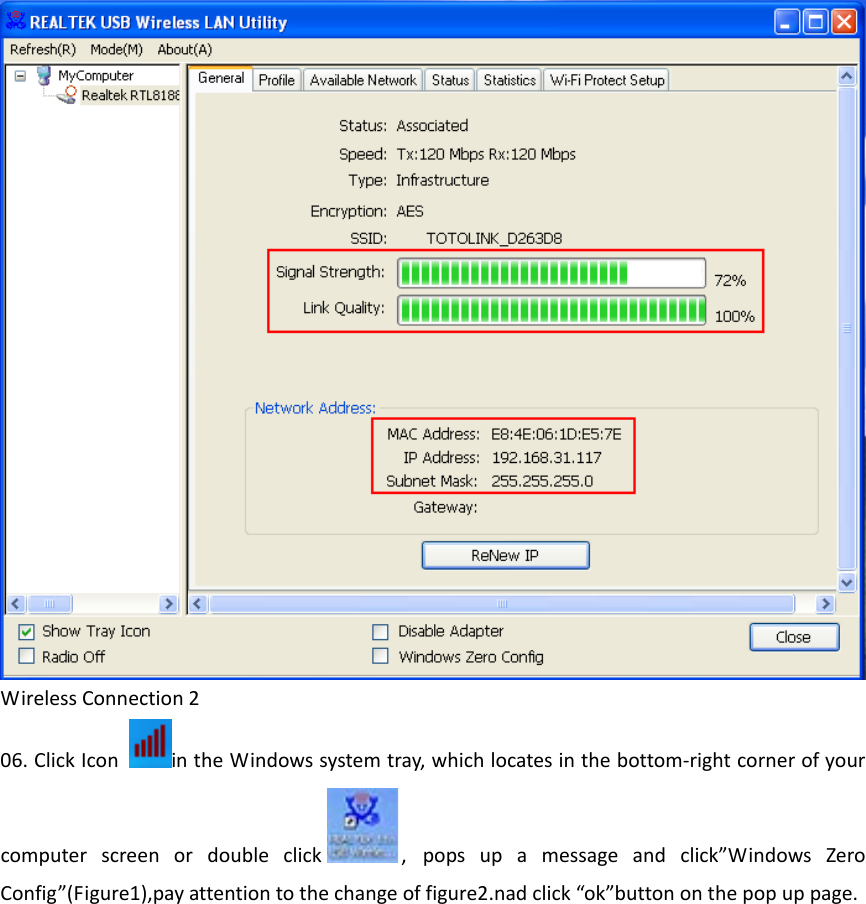
Task: Click the IP address 192.168.31.117
Action: coord(547,458)
